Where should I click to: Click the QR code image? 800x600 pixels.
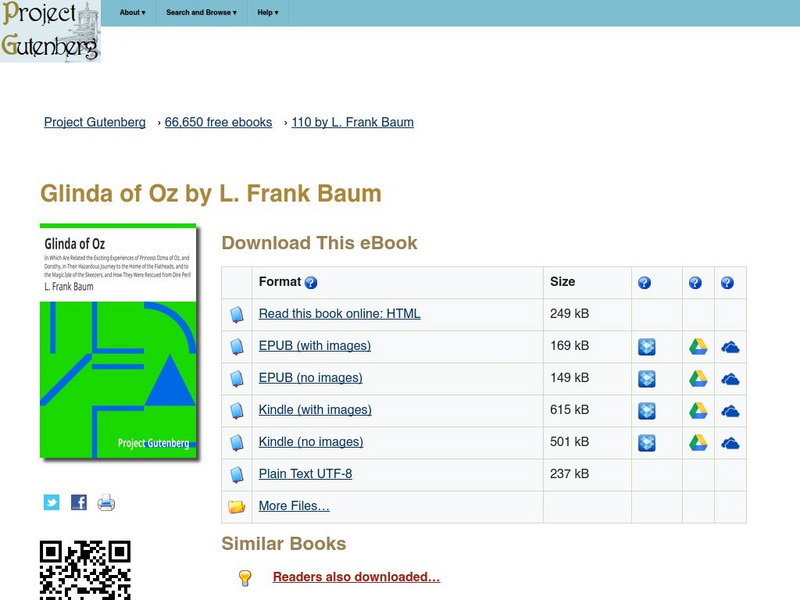click(85, 570)
